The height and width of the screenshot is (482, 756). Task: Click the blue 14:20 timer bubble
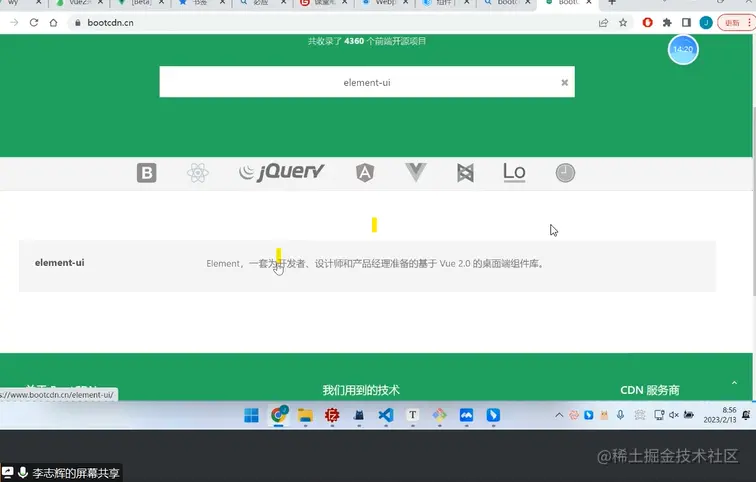tap(683, 49)
